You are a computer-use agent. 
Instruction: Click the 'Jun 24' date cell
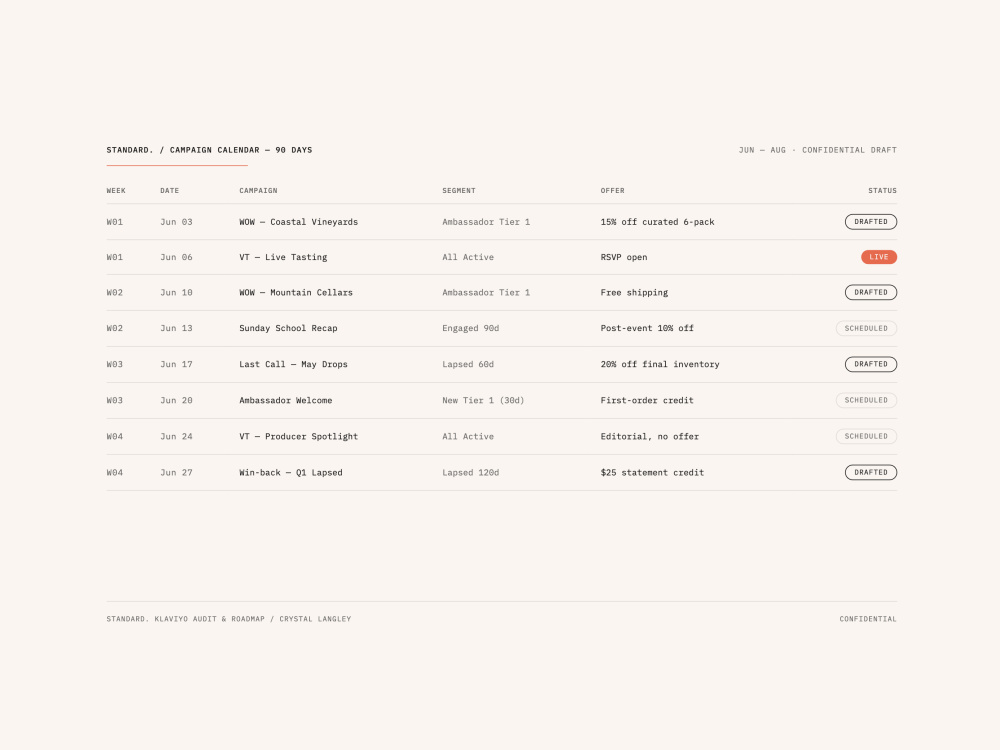click(176, 437)
